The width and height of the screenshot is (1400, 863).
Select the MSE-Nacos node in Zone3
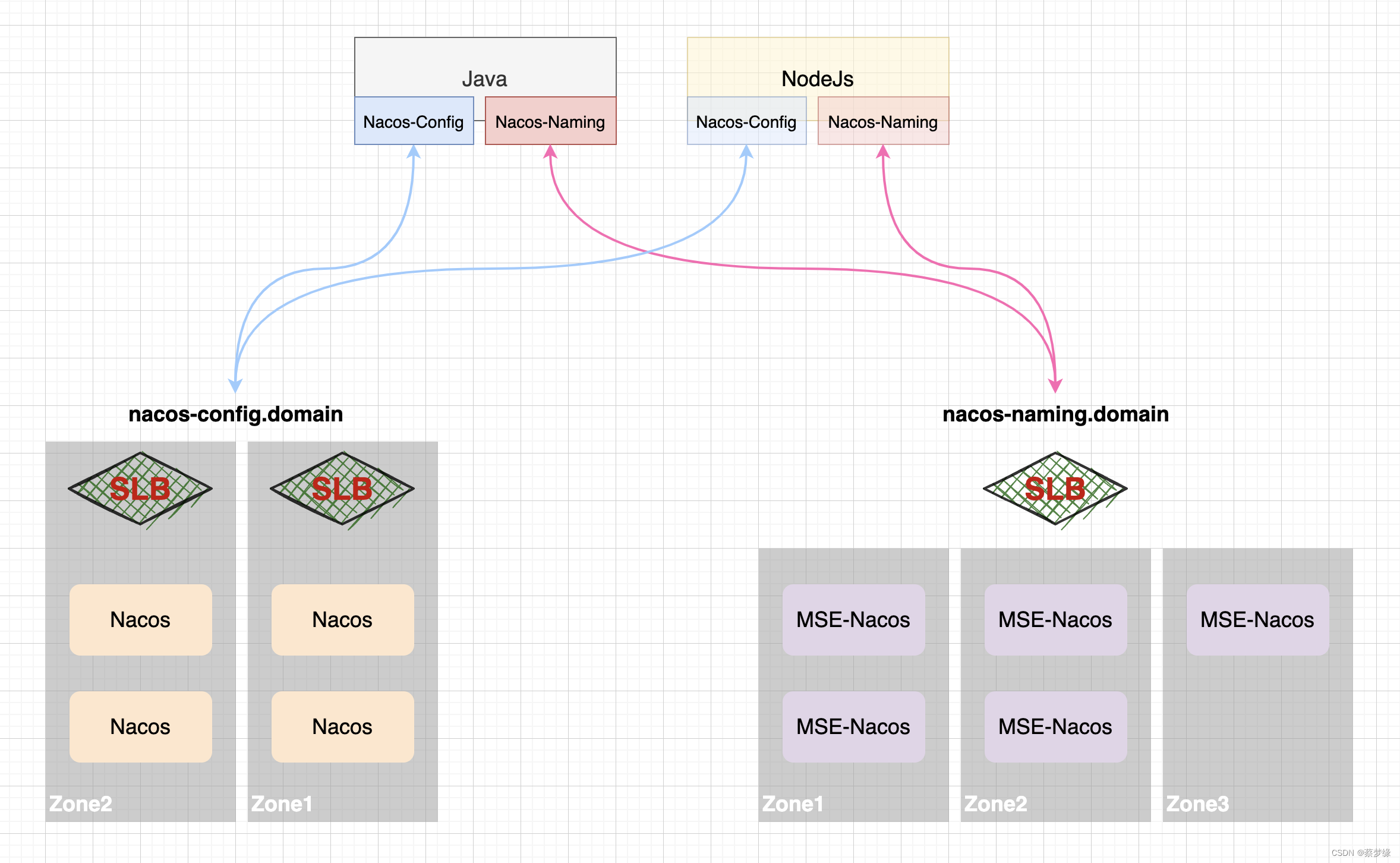[x=1258, y=620]
